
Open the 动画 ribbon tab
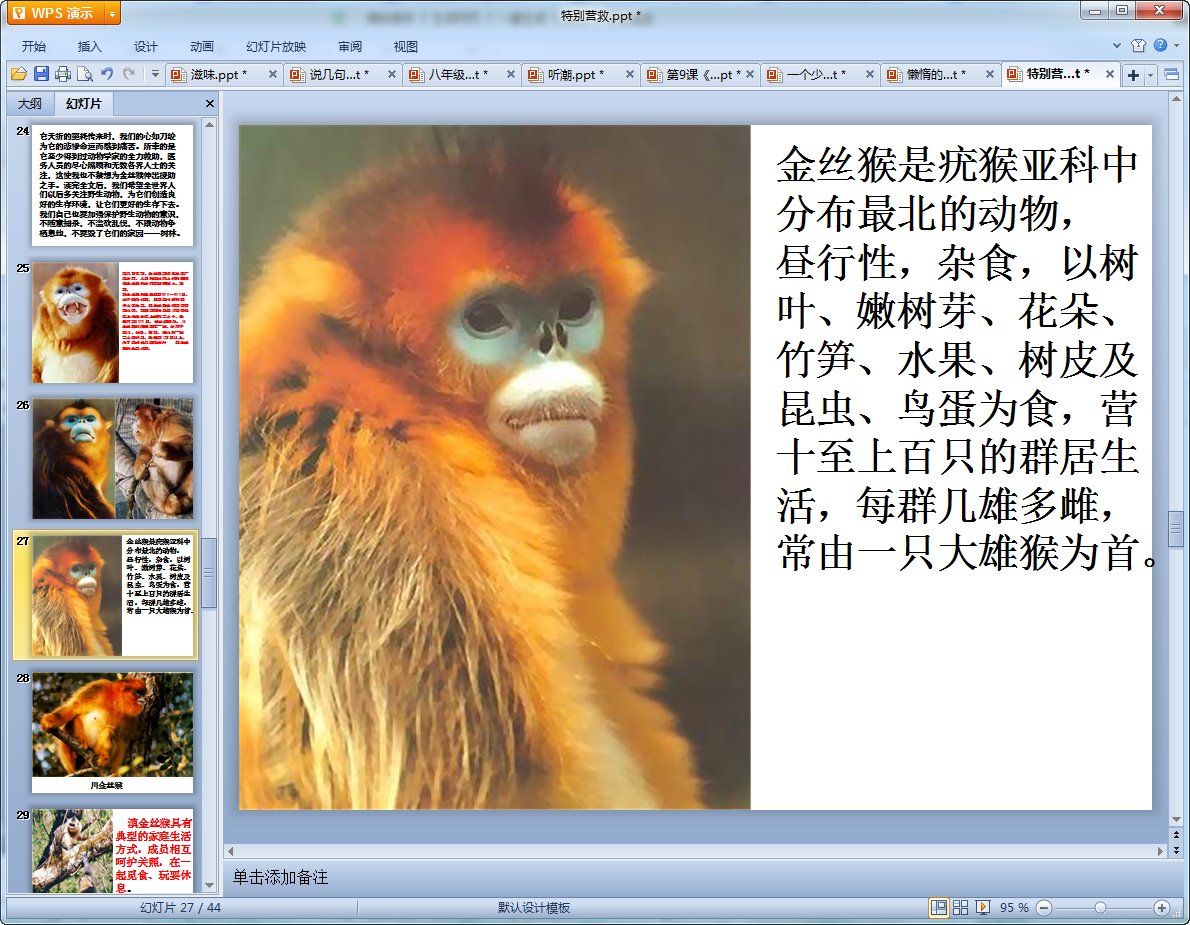point(202,46)
